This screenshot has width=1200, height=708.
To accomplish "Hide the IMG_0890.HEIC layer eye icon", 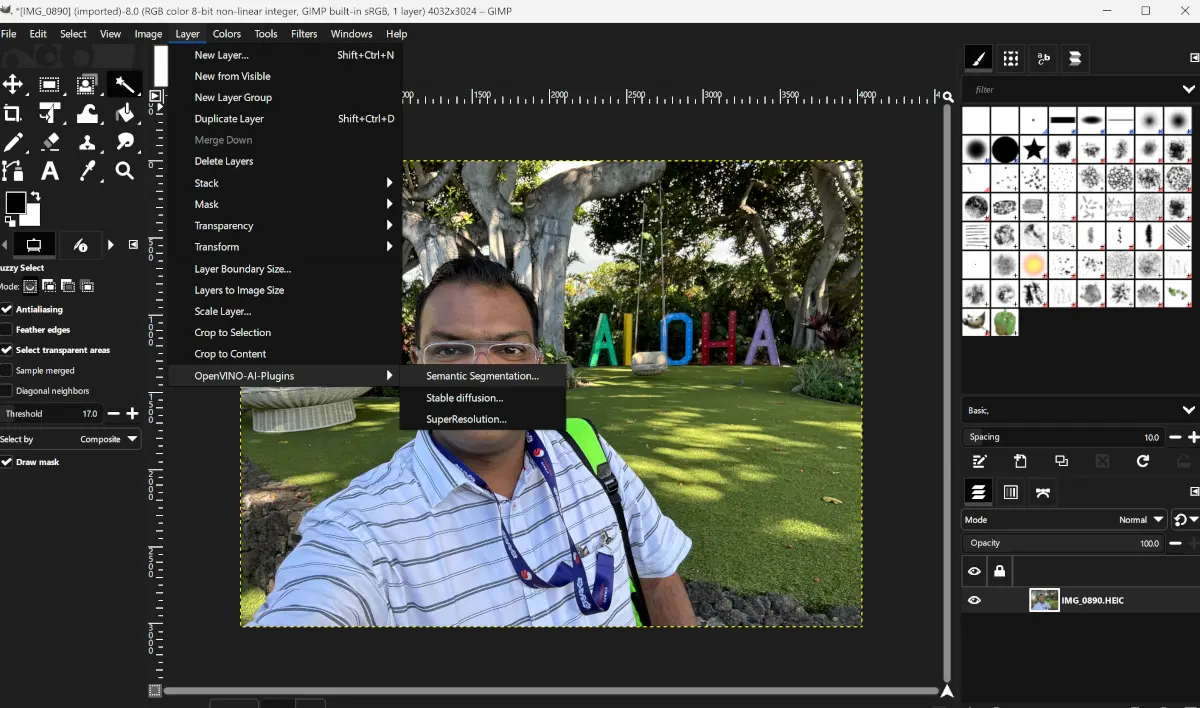I will click(x=974, y=600).
